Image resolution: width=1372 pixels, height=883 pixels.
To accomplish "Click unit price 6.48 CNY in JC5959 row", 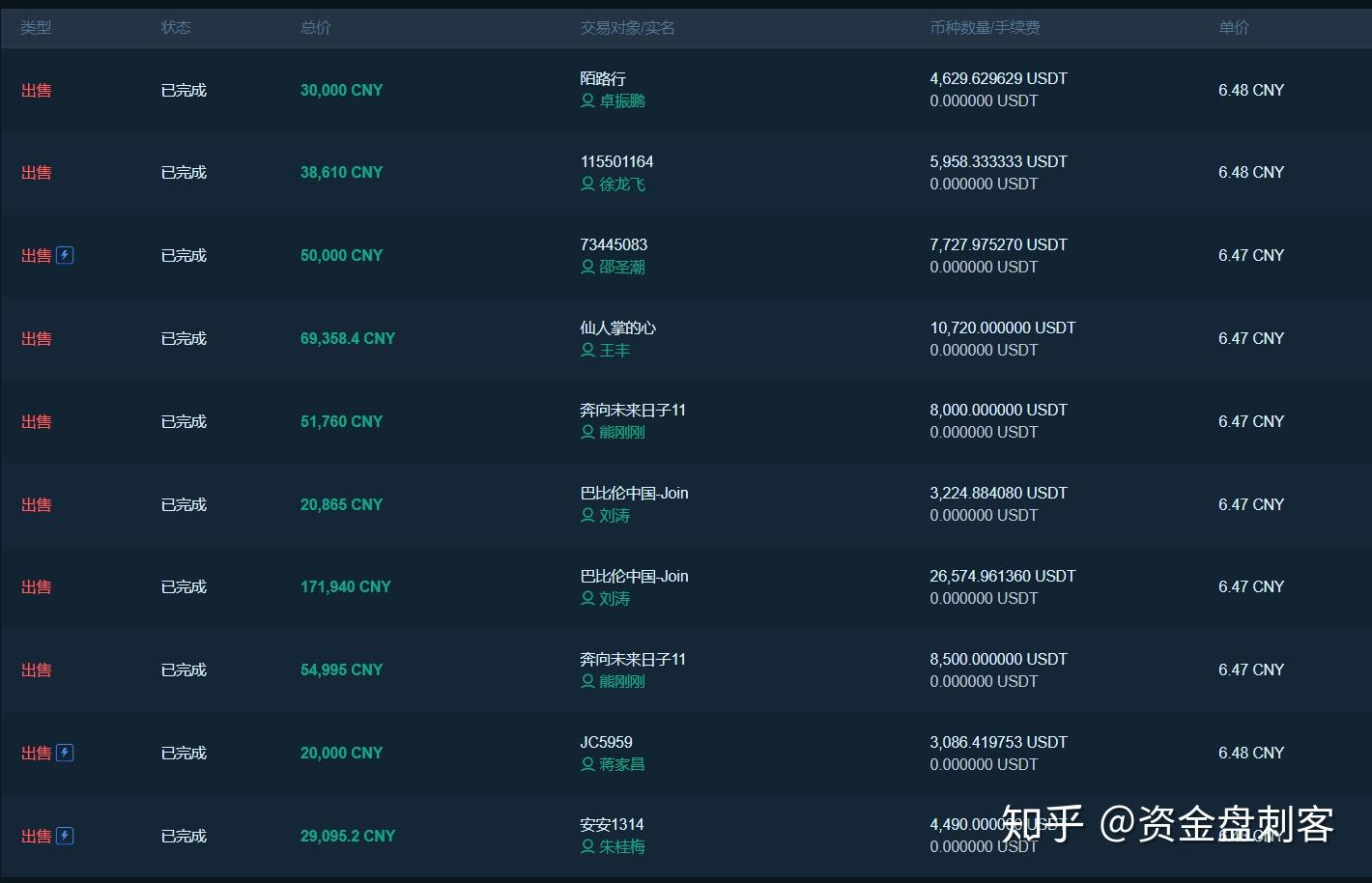I will pos(1251,753).
